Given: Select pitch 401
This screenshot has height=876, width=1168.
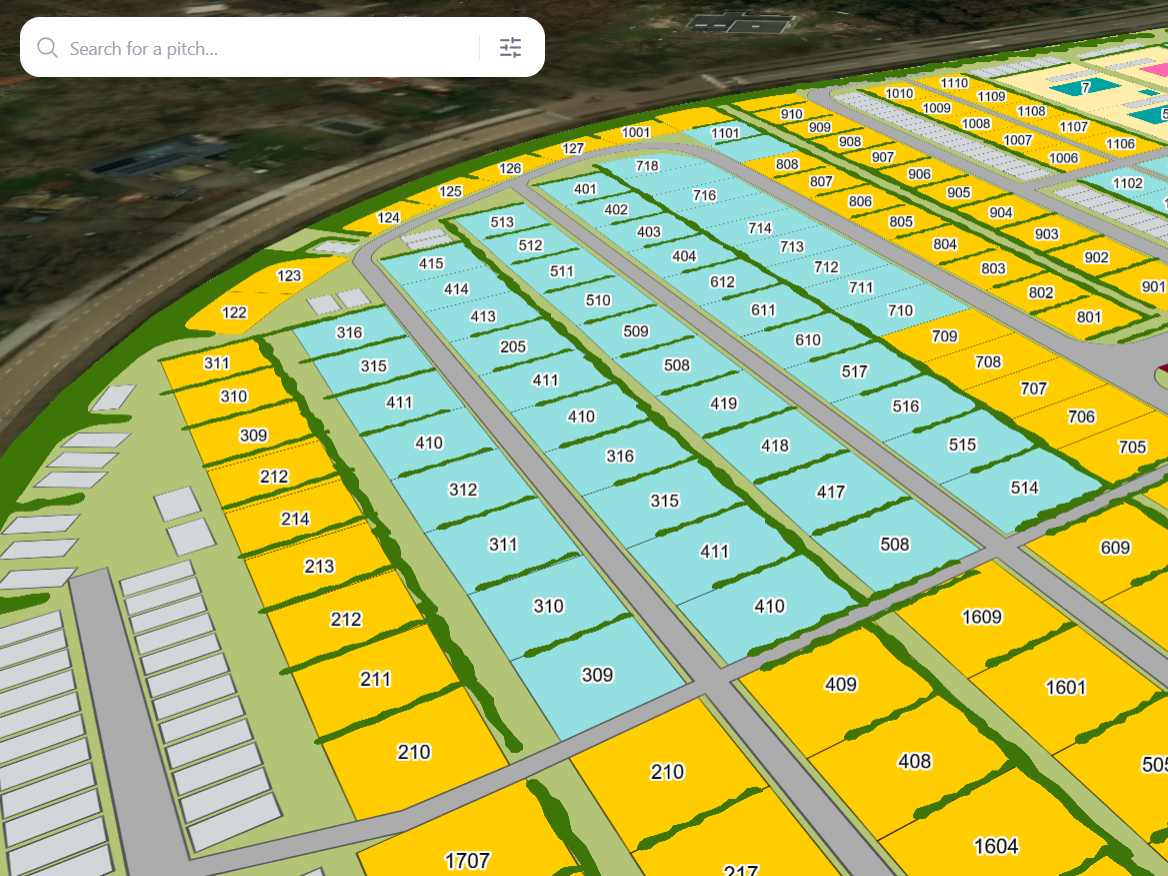Looking at the screenshot, I should pos(585,189).
